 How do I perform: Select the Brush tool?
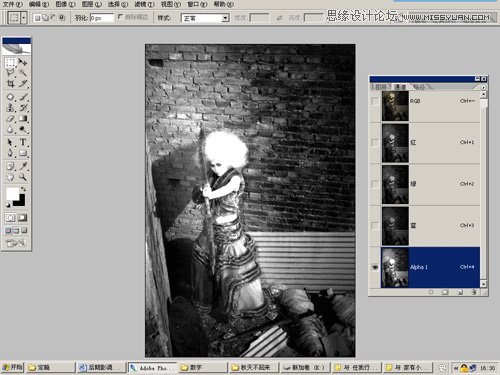[23, 97]
